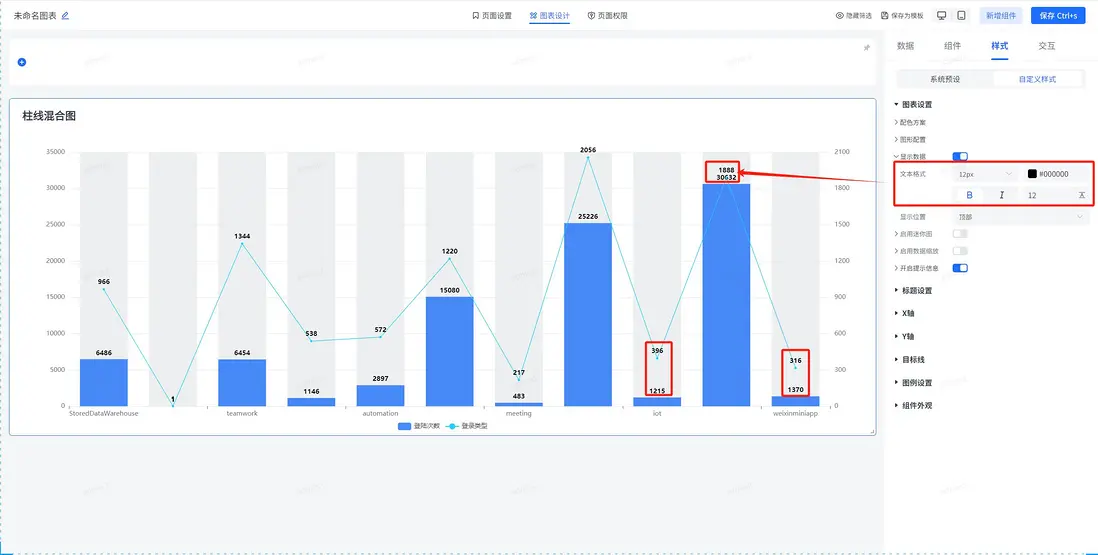
Task: Click the line-height icon beside 12
Action: pyautogui.click(x=1082, y=195)
